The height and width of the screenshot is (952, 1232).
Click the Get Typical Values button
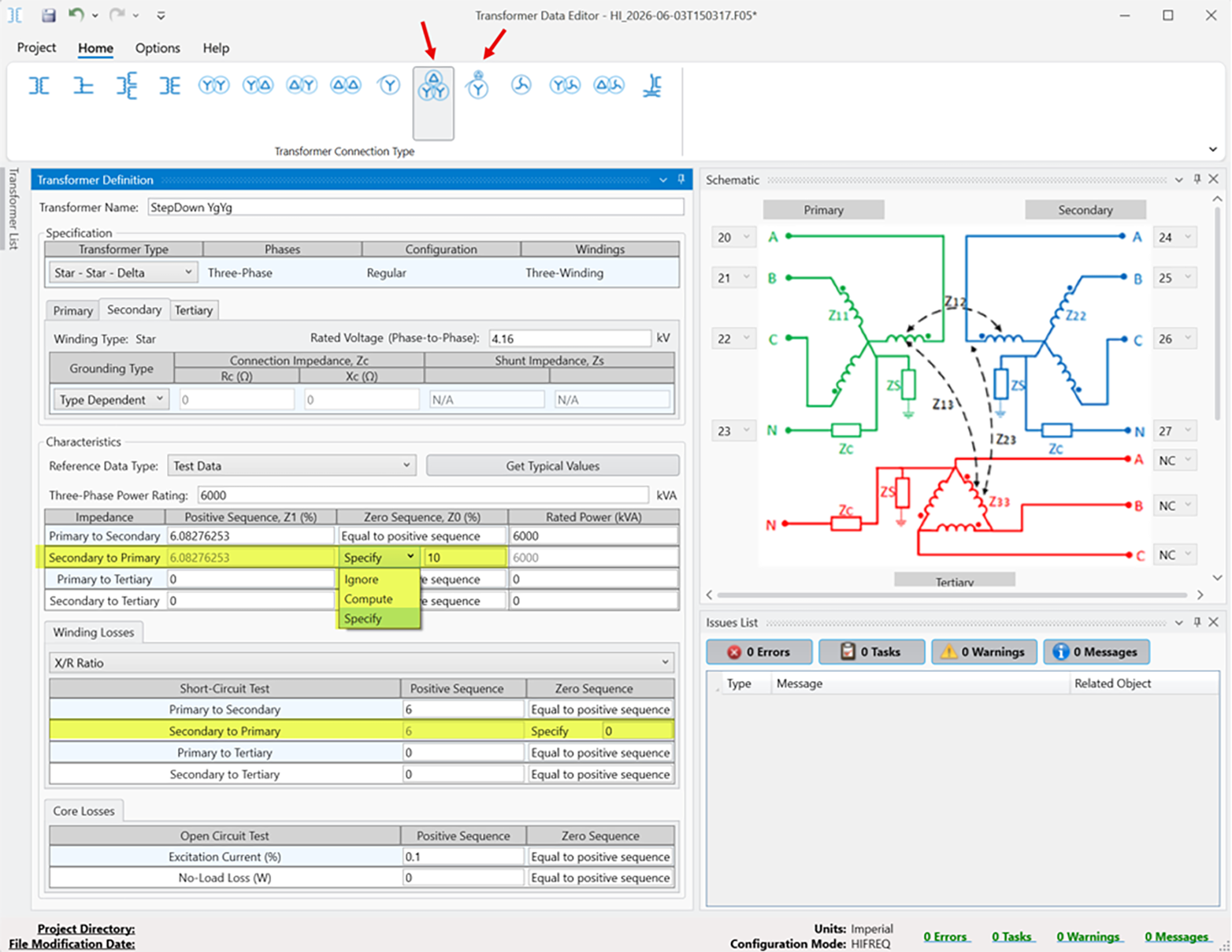[x=553, y=465]
